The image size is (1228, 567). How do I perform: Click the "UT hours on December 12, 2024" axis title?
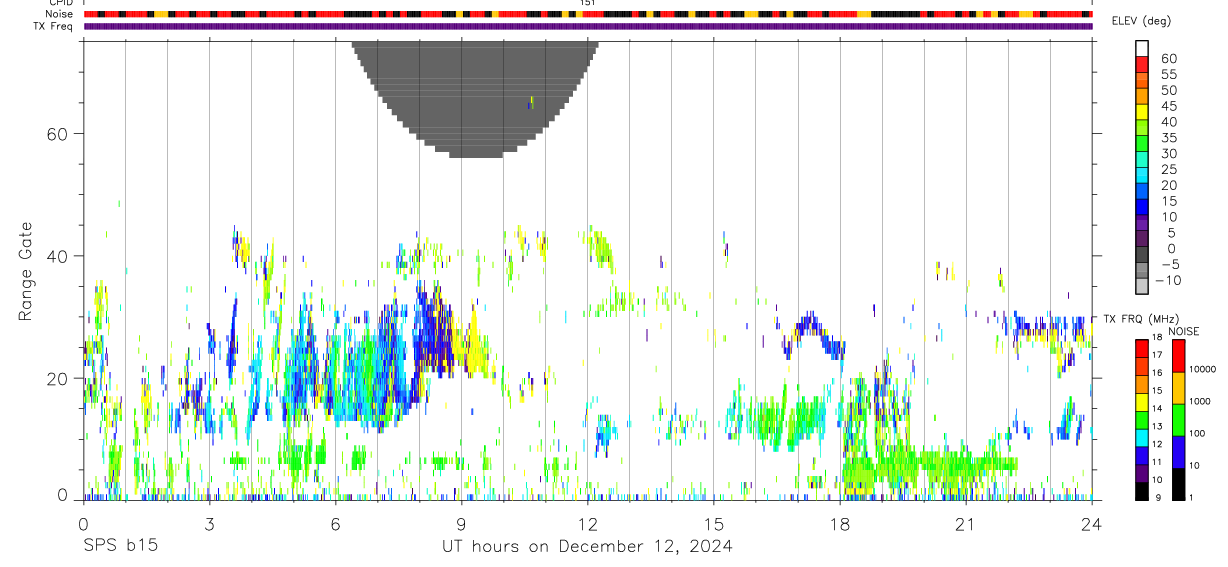587,546
